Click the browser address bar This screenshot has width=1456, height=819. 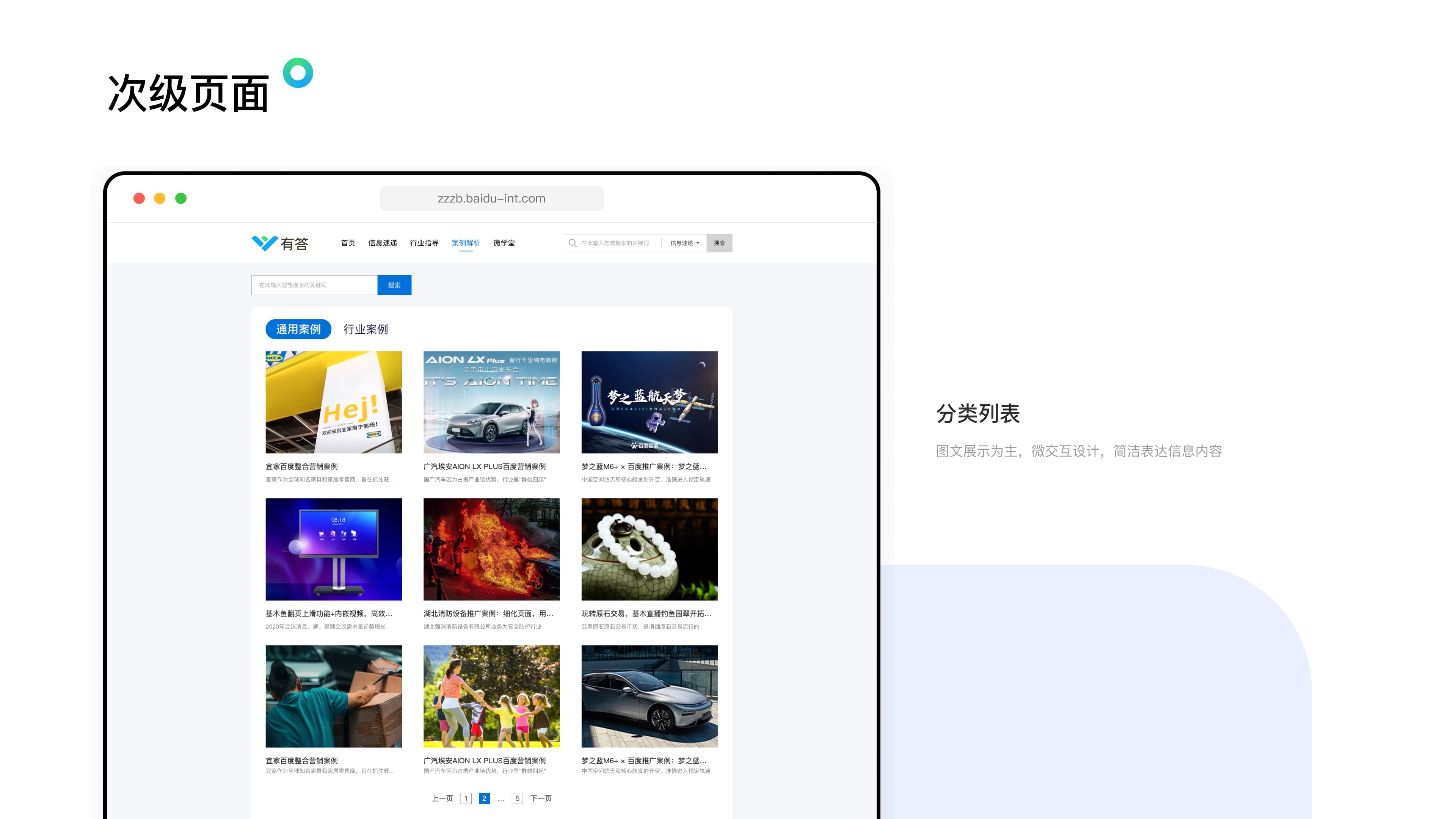point(491,198)
